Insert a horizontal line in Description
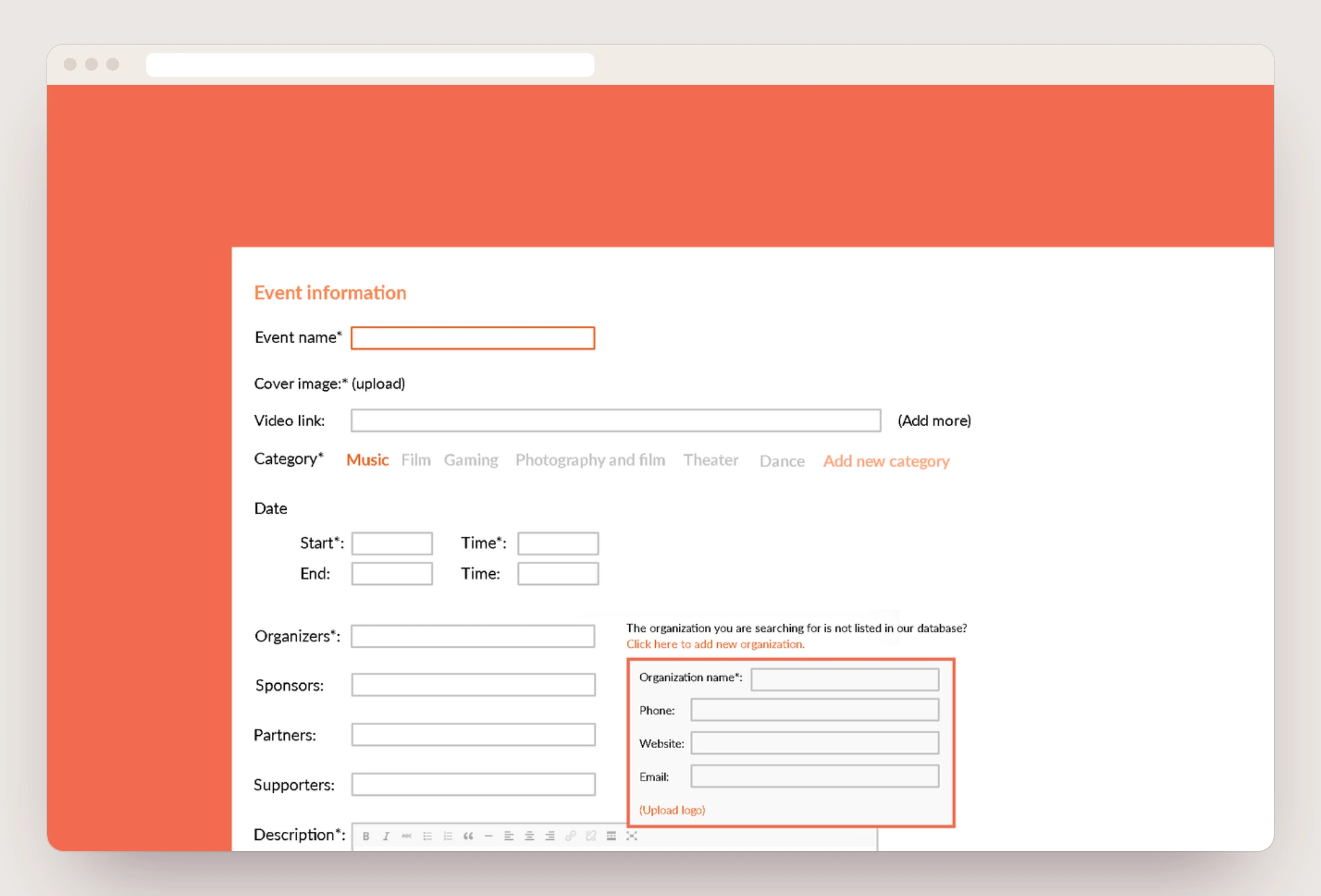The width and height of the screenshot is (1321, 896). tap(488, 836)
